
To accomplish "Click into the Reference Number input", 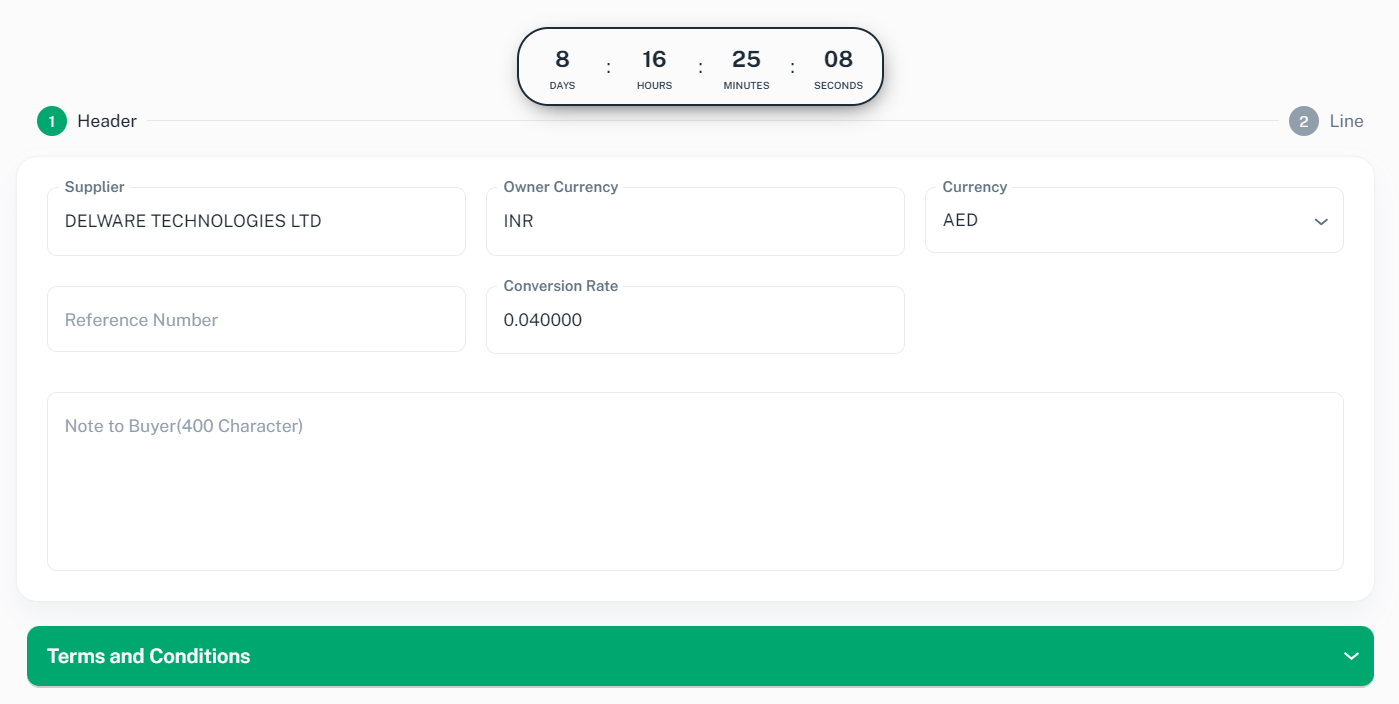I will 256,320.
